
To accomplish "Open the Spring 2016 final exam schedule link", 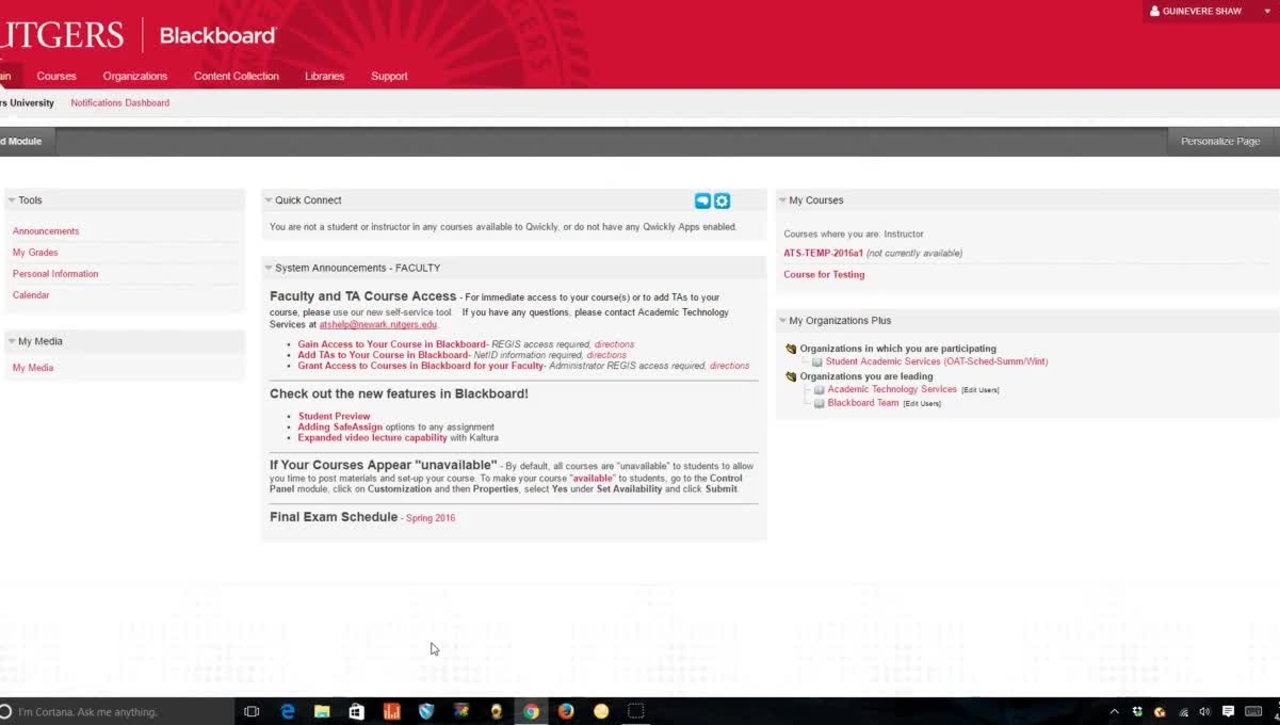I will (430, 518).
